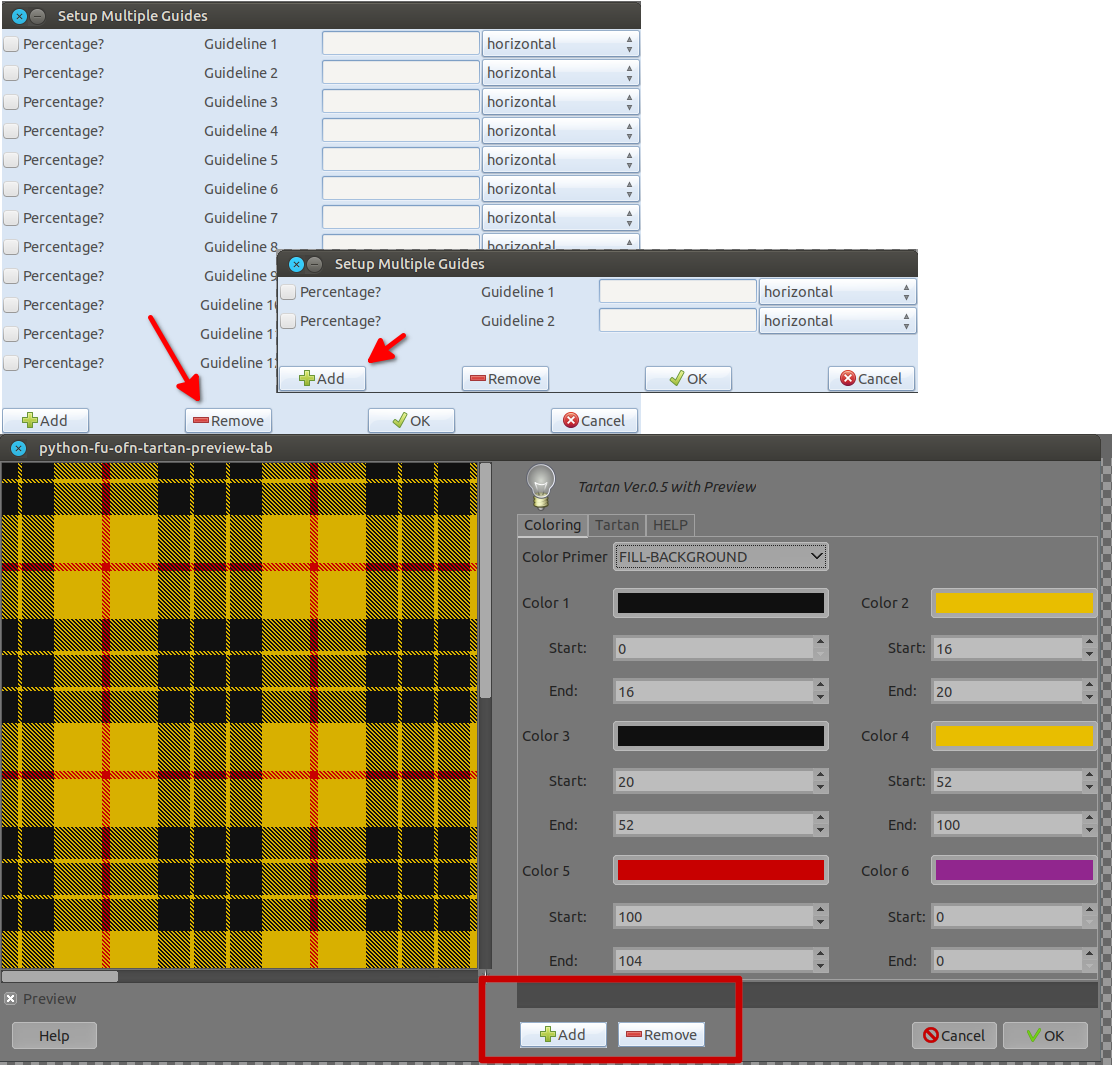Pick Color 4 yellow swatch
The height and width of the screenshot is (1065, 1112).
(1014, 736)
